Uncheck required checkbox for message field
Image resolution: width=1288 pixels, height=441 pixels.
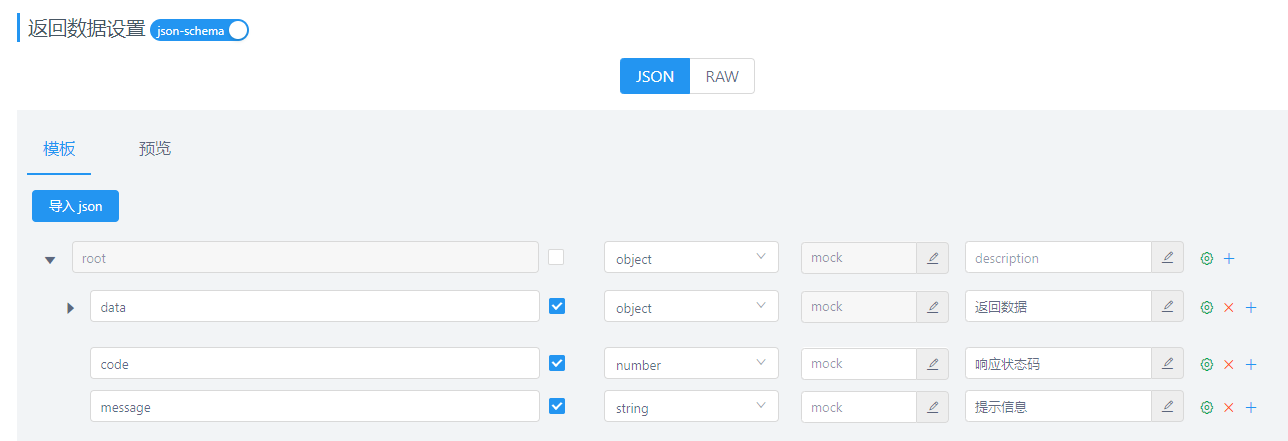(557, 405)
